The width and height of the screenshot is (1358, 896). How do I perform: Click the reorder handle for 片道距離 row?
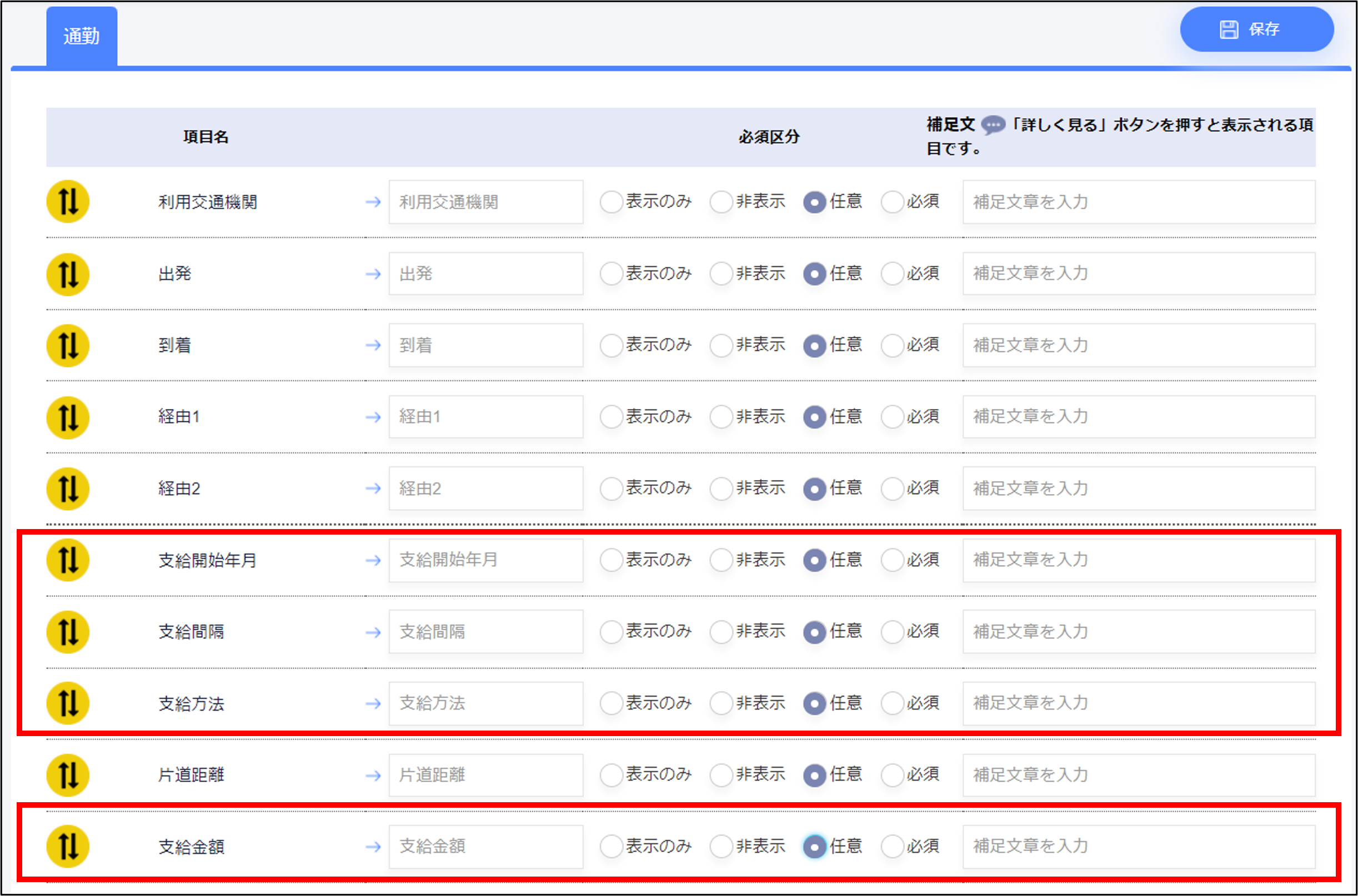pos(67,775)
